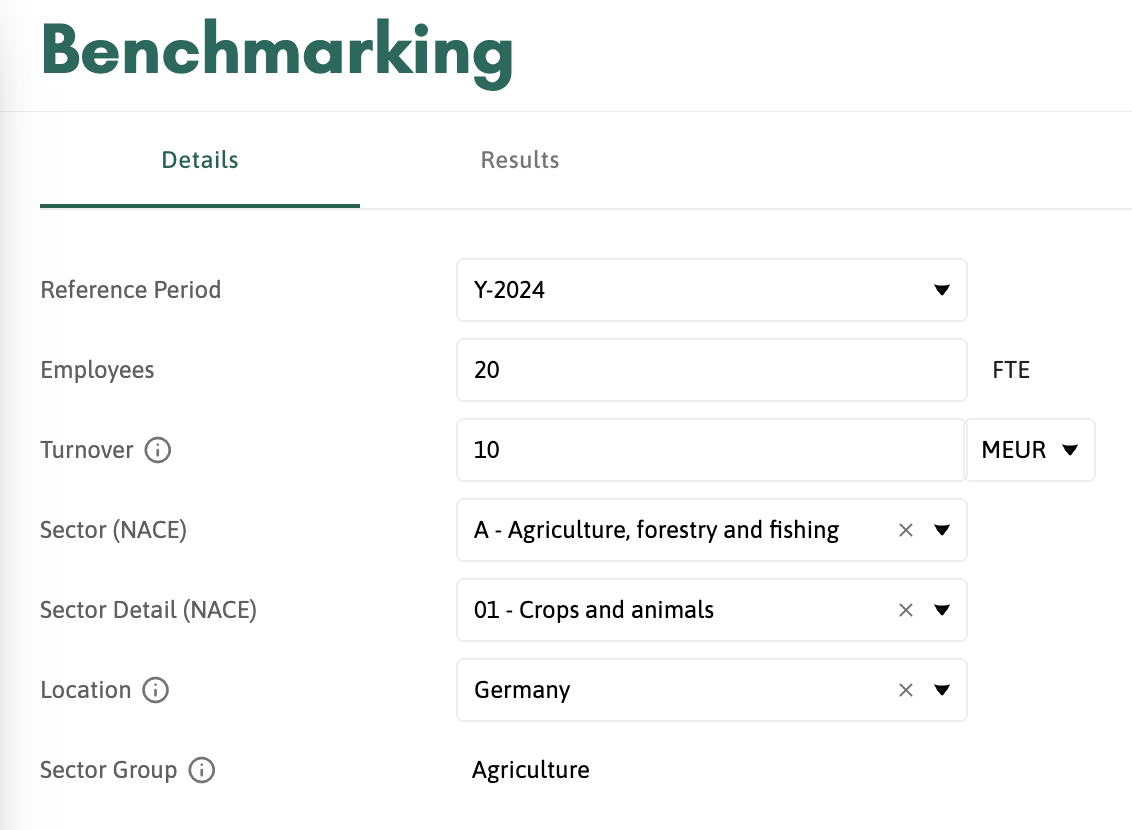This screenshot has height=830, width=1132.
Task: Expand the Location dropdown arrow
Action: point(941,690)
